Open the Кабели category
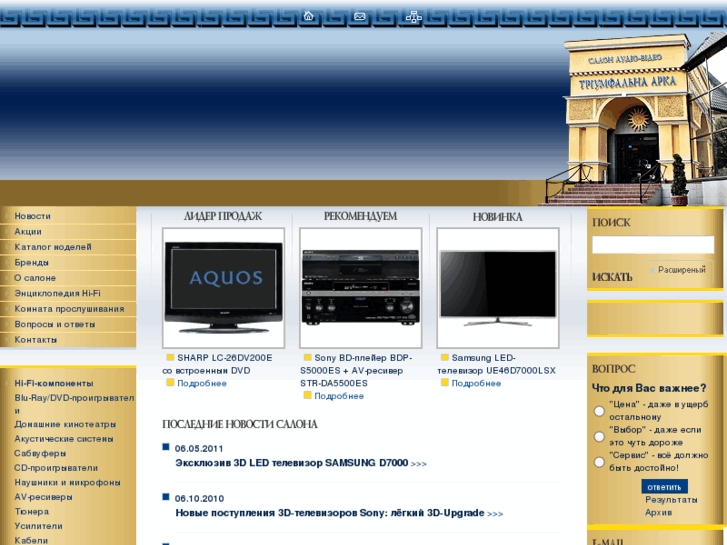This screenshot has width=727, height=545. coord(31,540)
